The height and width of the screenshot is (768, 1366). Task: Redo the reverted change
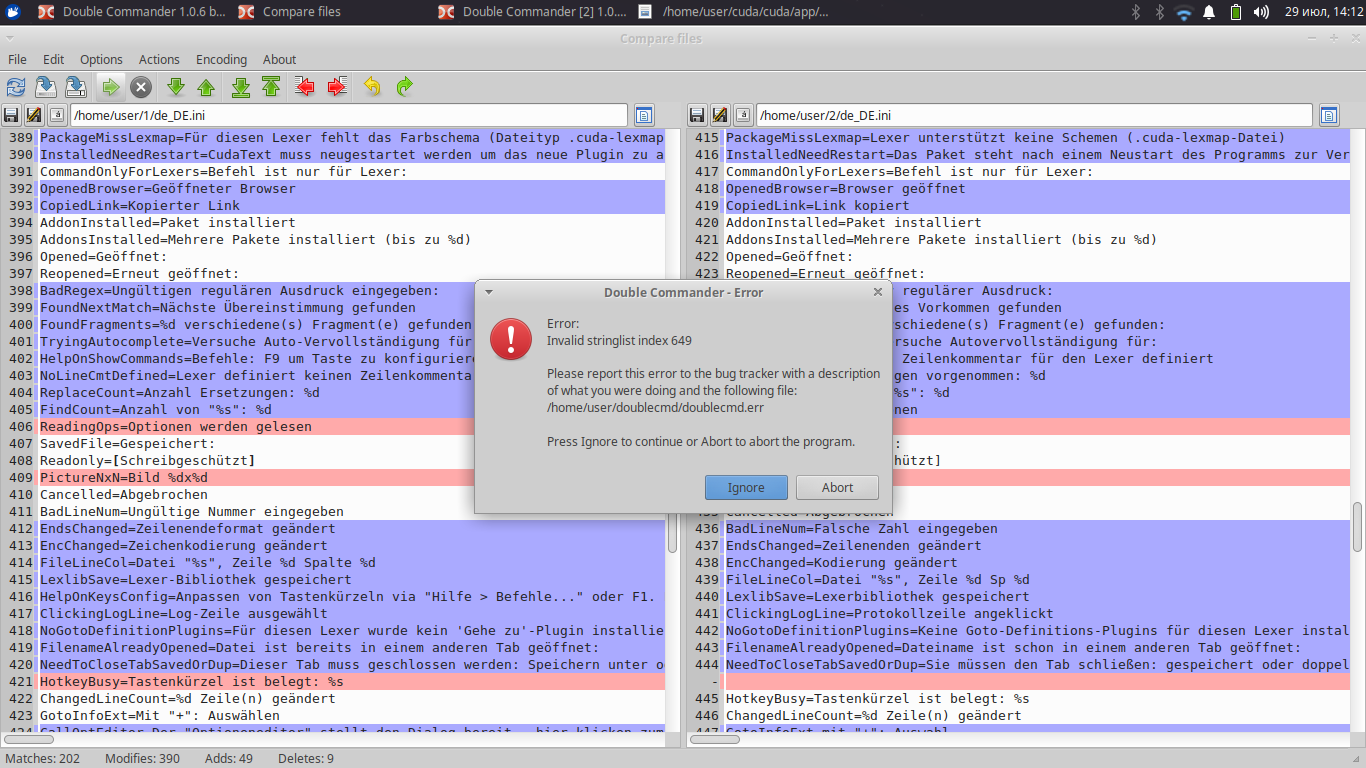point(402,87)
